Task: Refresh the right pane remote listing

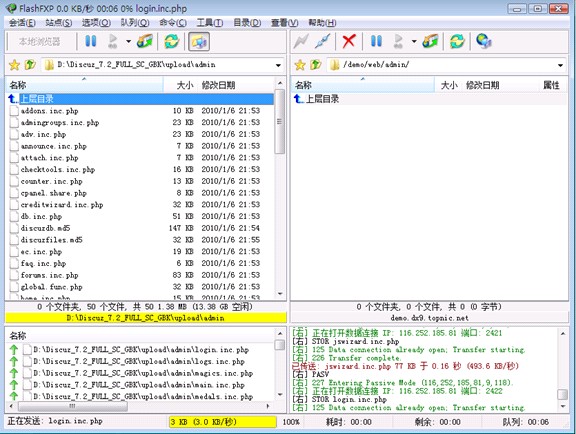Action: pos(457,41)
